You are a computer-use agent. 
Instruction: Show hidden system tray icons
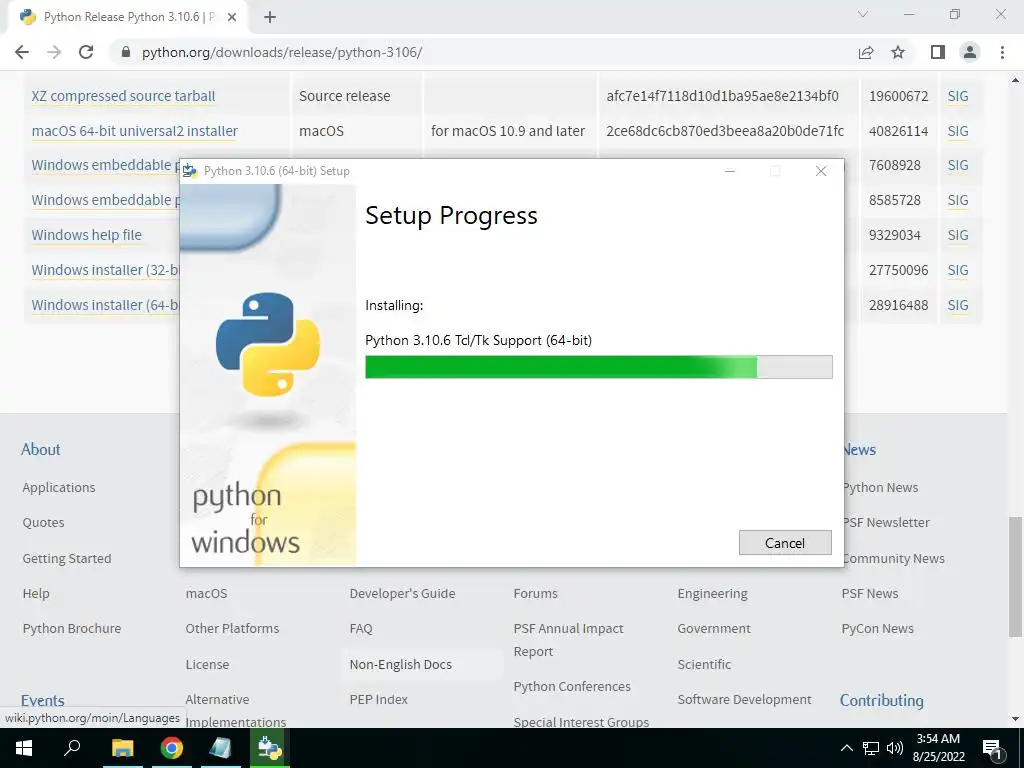point(846,748)
